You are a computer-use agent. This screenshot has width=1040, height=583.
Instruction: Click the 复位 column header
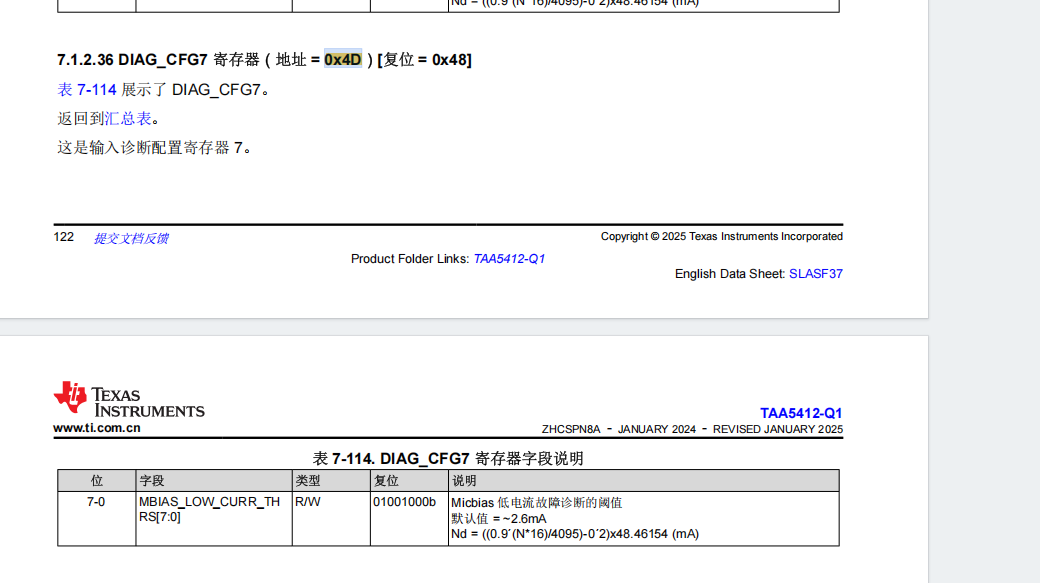tap(409, 481)
